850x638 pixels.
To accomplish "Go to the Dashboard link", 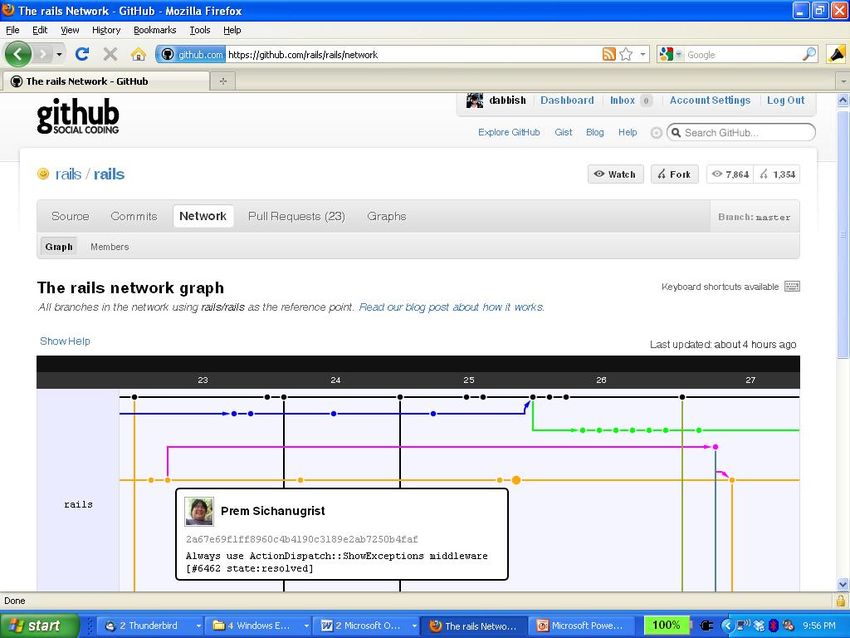I will (x=567, y=100).
